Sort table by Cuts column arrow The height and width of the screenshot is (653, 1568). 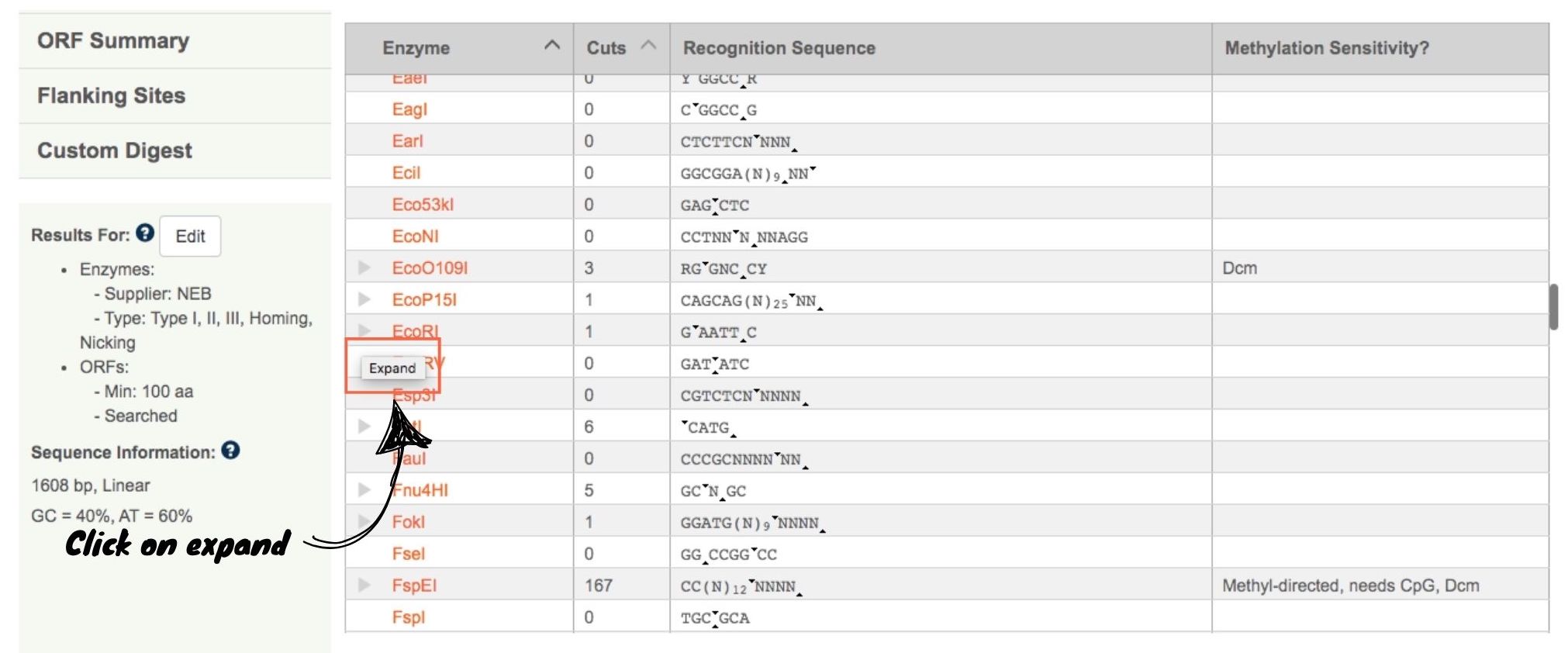648,46
